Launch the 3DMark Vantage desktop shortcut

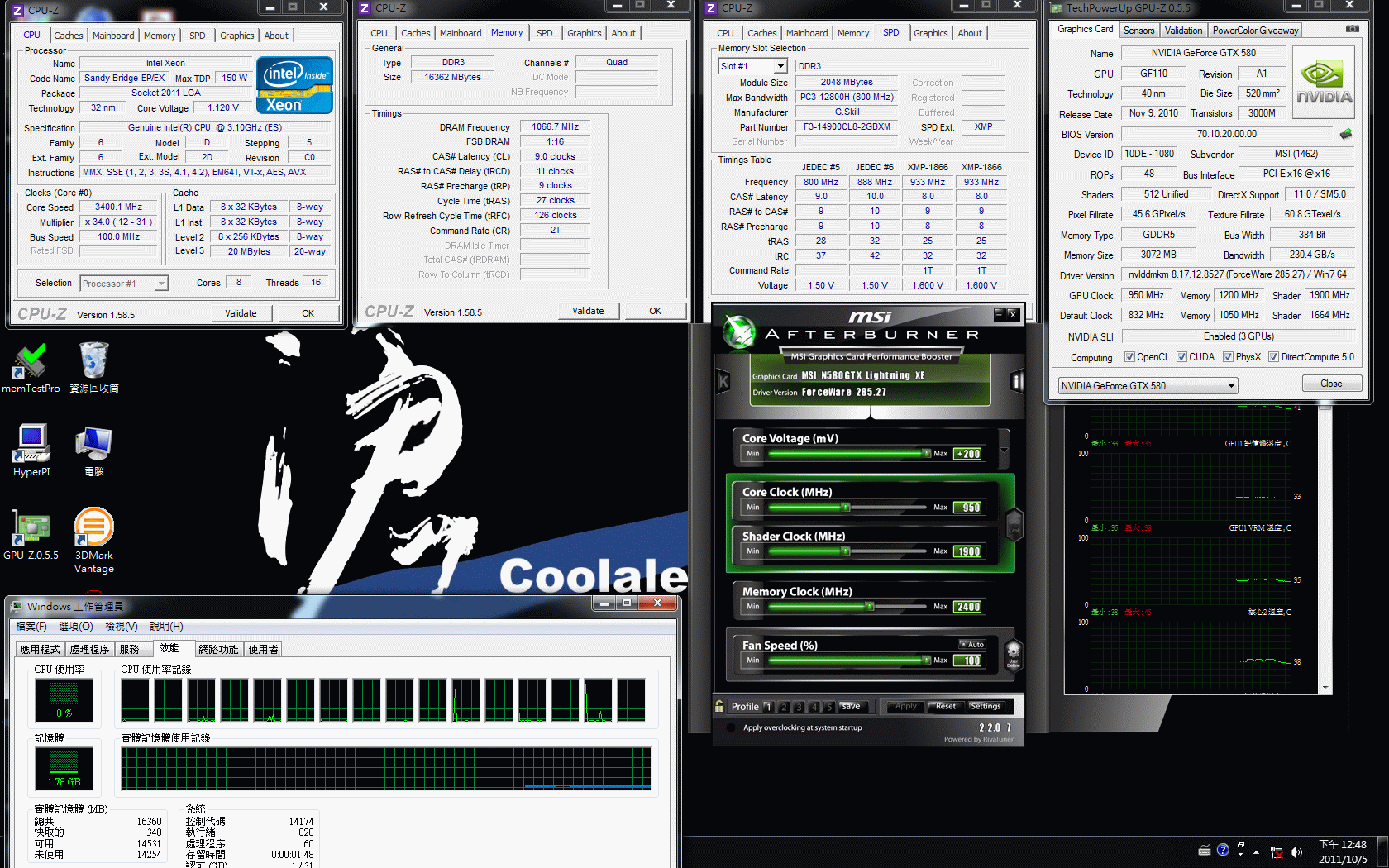point(93,541)
